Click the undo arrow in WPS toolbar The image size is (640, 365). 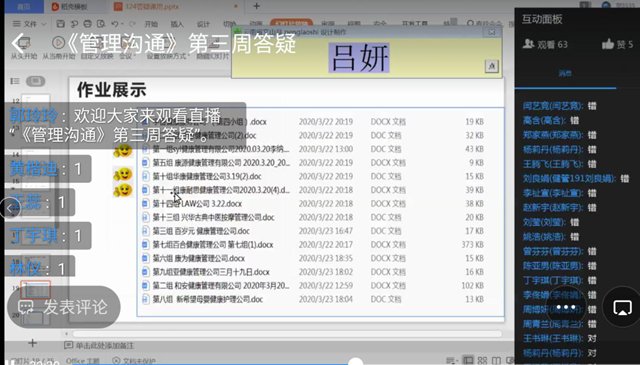[115, 24]
